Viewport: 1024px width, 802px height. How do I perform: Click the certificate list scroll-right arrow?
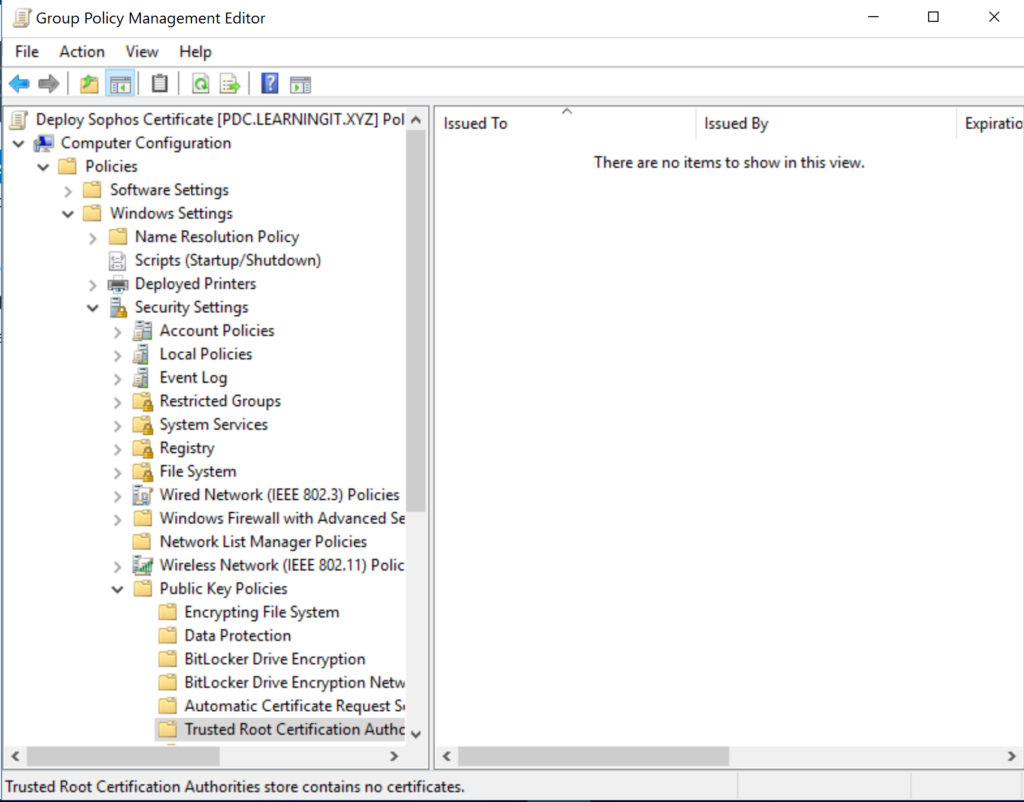(x=1012, y=756)
